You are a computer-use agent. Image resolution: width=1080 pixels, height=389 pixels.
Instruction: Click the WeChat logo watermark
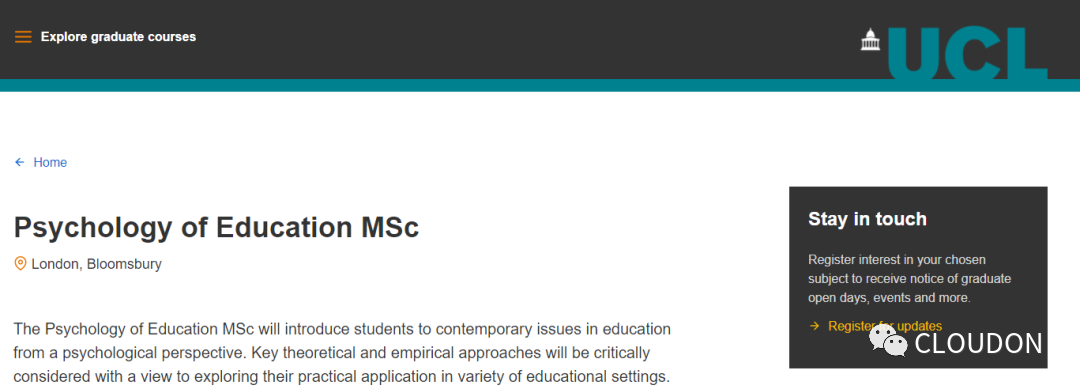coord(889,341)
